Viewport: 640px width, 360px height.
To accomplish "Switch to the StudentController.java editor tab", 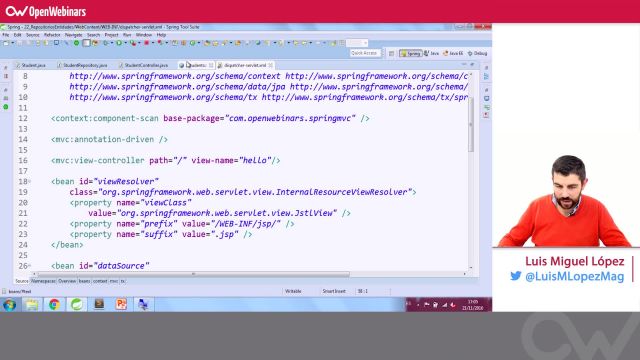I will [143, 65].
